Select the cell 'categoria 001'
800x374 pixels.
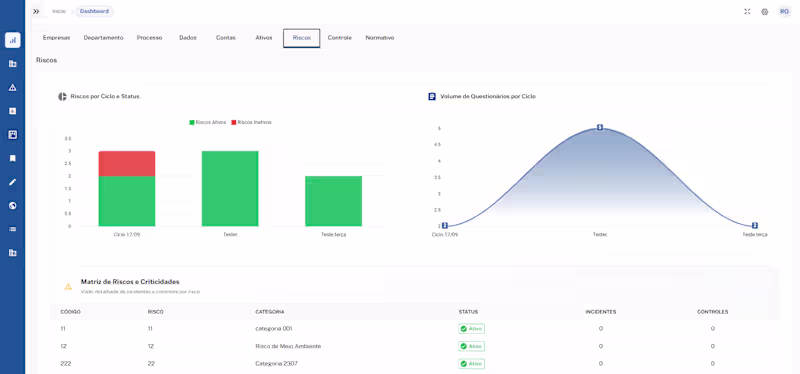pyautogui.click(x=273, y=329)
